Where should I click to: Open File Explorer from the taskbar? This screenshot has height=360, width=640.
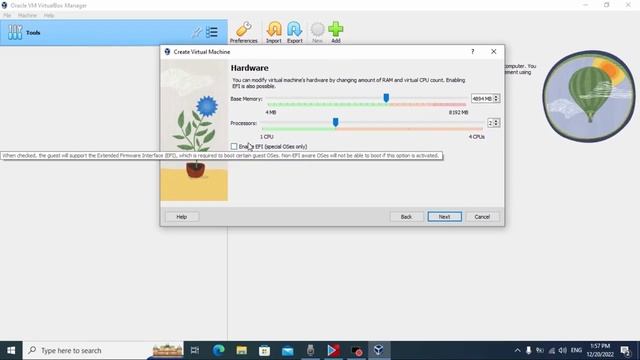click(x=241, y=350)
